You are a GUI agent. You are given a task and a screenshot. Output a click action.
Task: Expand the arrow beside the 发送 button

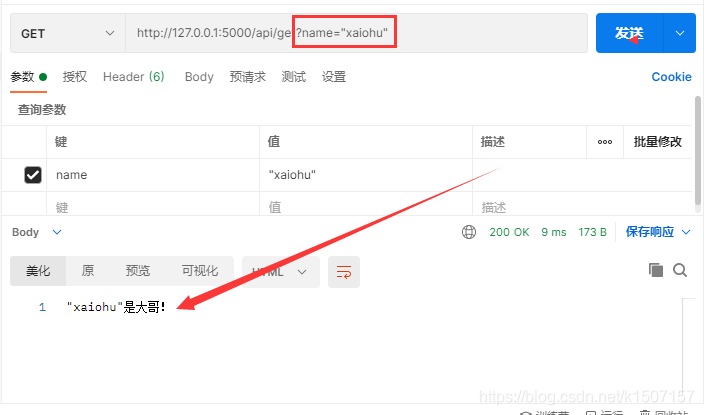pyautogui.click(x=680, y=33)
